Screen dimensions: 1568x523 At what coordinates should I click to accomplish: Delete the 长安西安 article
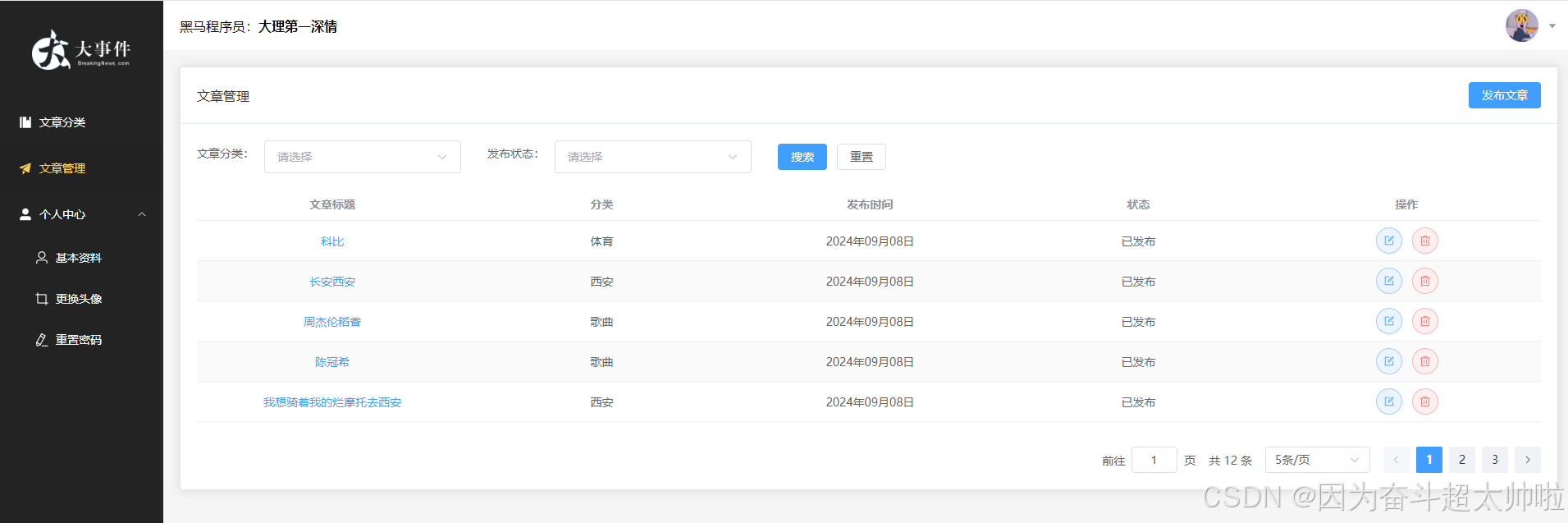pos(1425,281)
